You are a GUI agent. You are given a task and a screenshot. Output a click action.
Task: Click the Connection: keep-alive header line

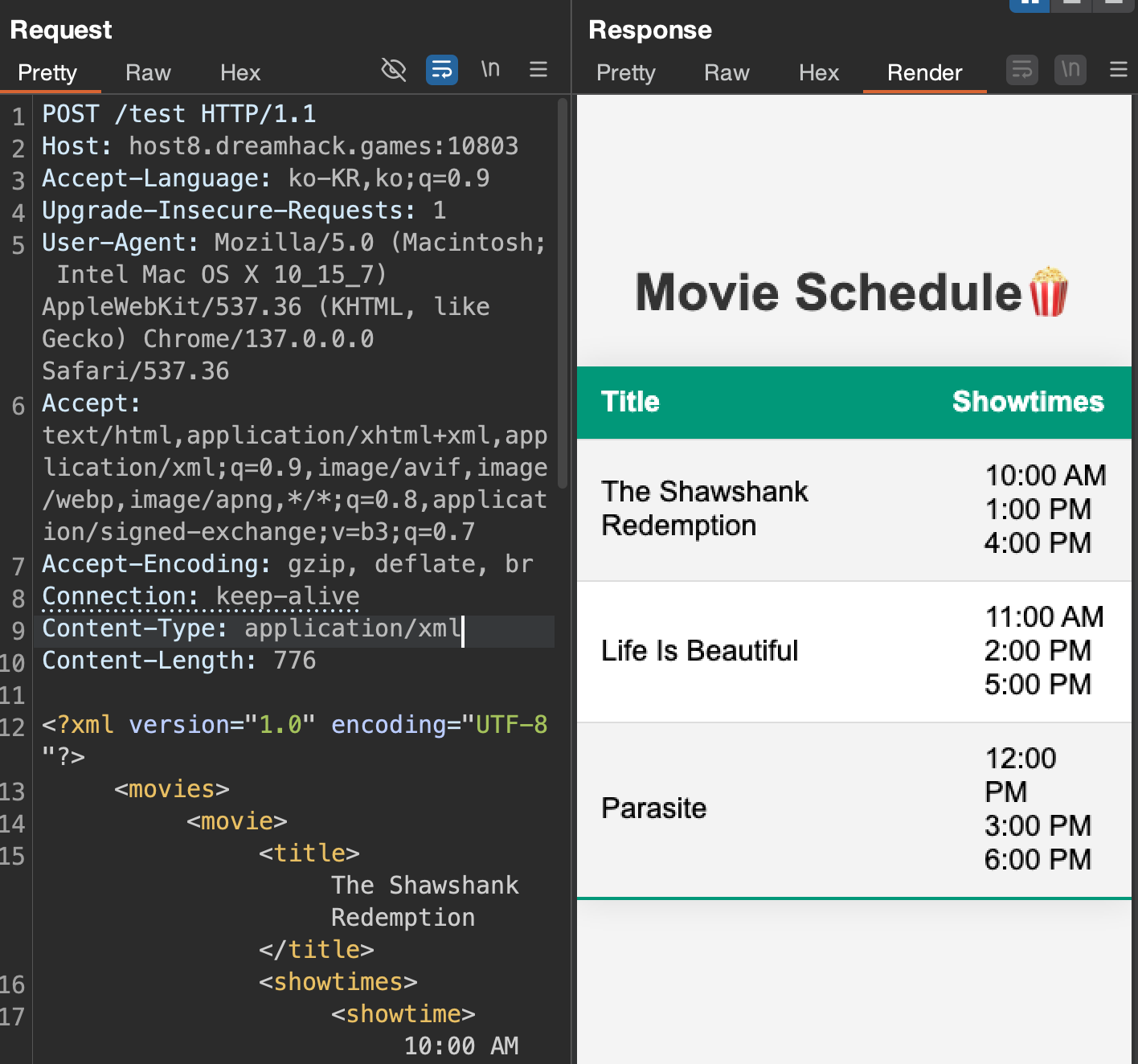point(201,596)
